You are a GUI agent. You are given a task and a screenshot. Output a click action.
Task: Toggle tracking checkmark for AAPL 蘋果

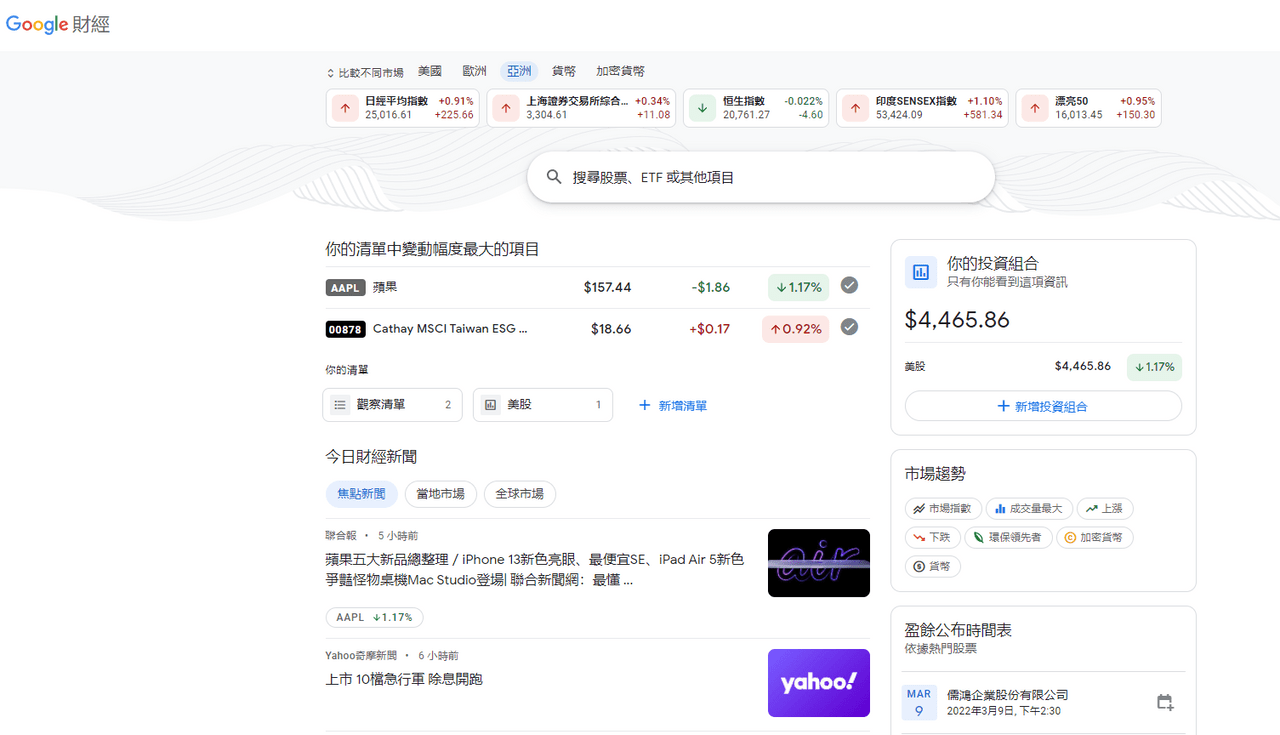pyautogui.click(x=849, y=285)
